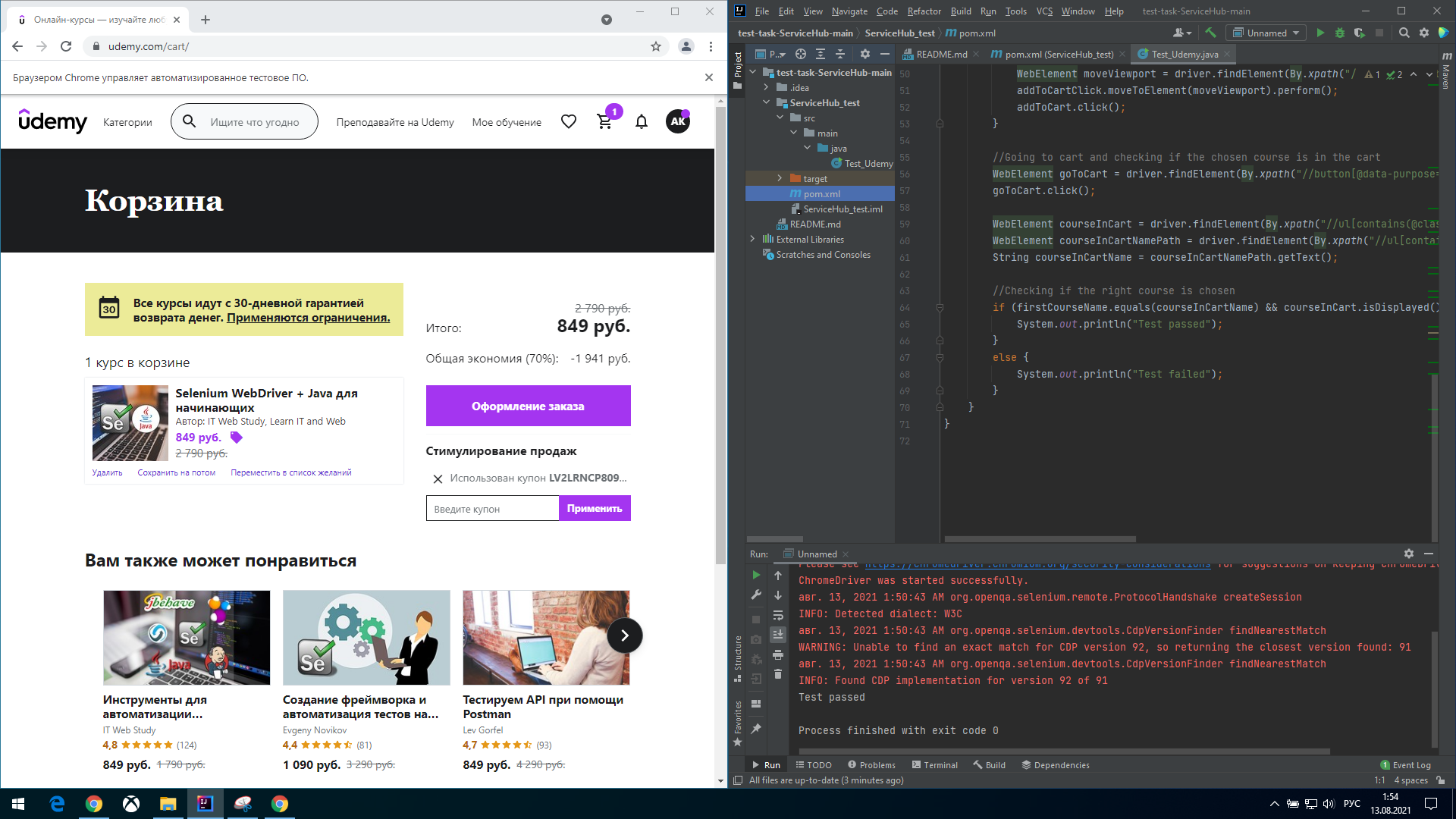This screenshot has height=819, width=1456.
Task: Collapse the ServiceHub_test folder
Action: (767, 102)
